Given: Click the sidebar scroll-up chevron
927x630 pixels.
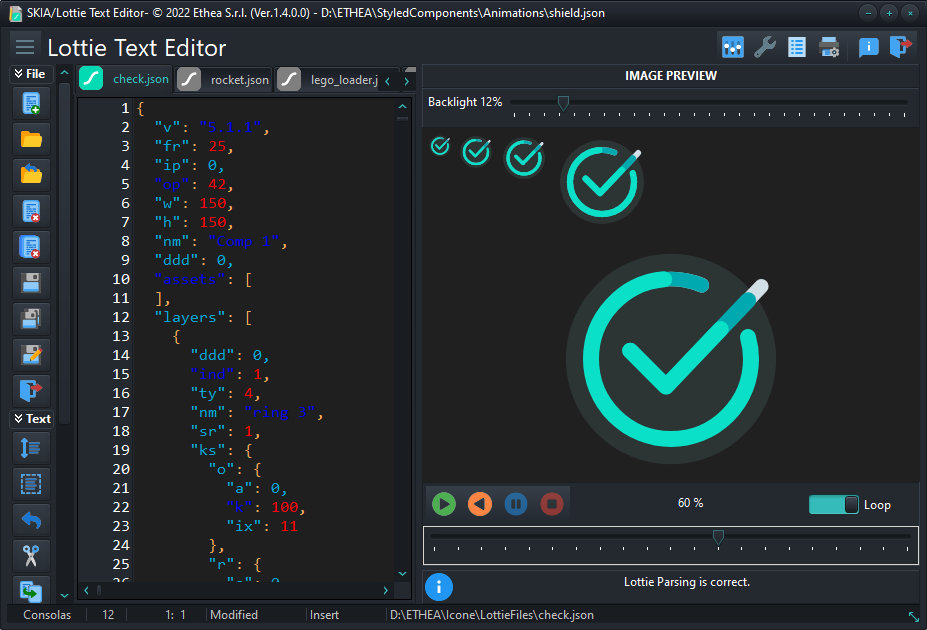Looking at the screenshot, I should pyautogui.click(x=64, y=72).
